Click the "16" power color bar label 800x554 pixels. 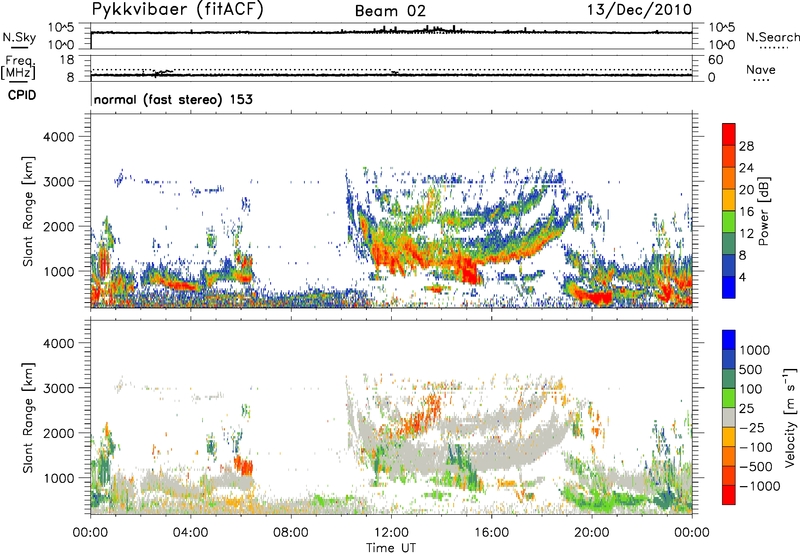(746, 212)
